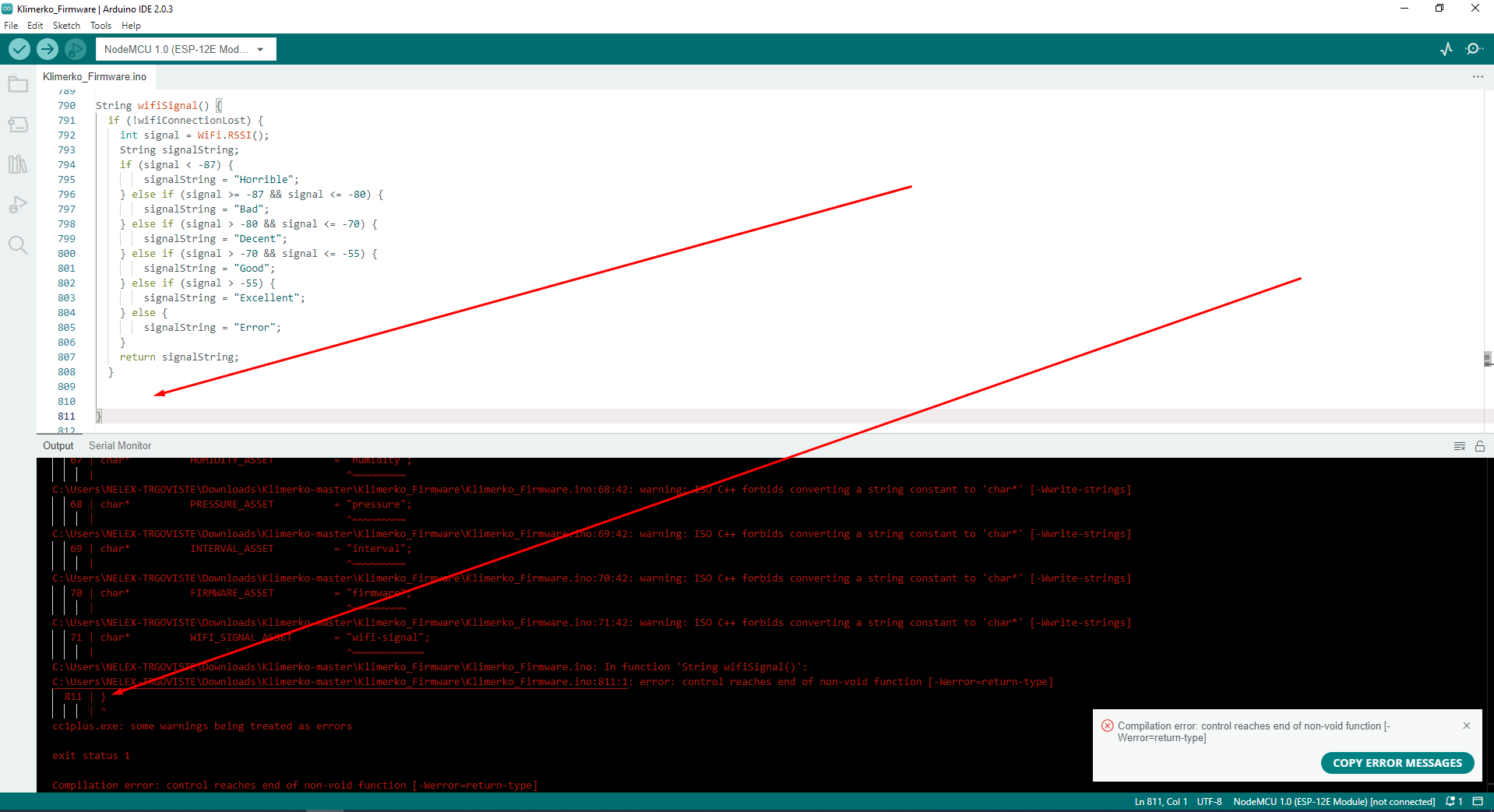Open the Serial Monitor from the top-right icon

1475,48
